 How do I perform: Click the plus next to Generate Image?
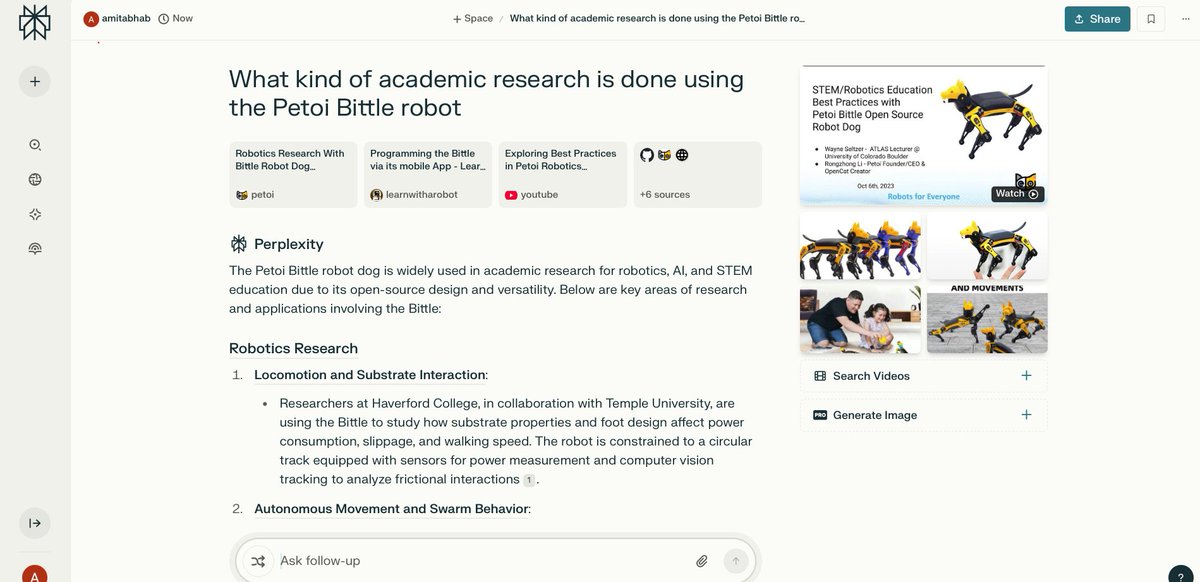coord(1026,415)
